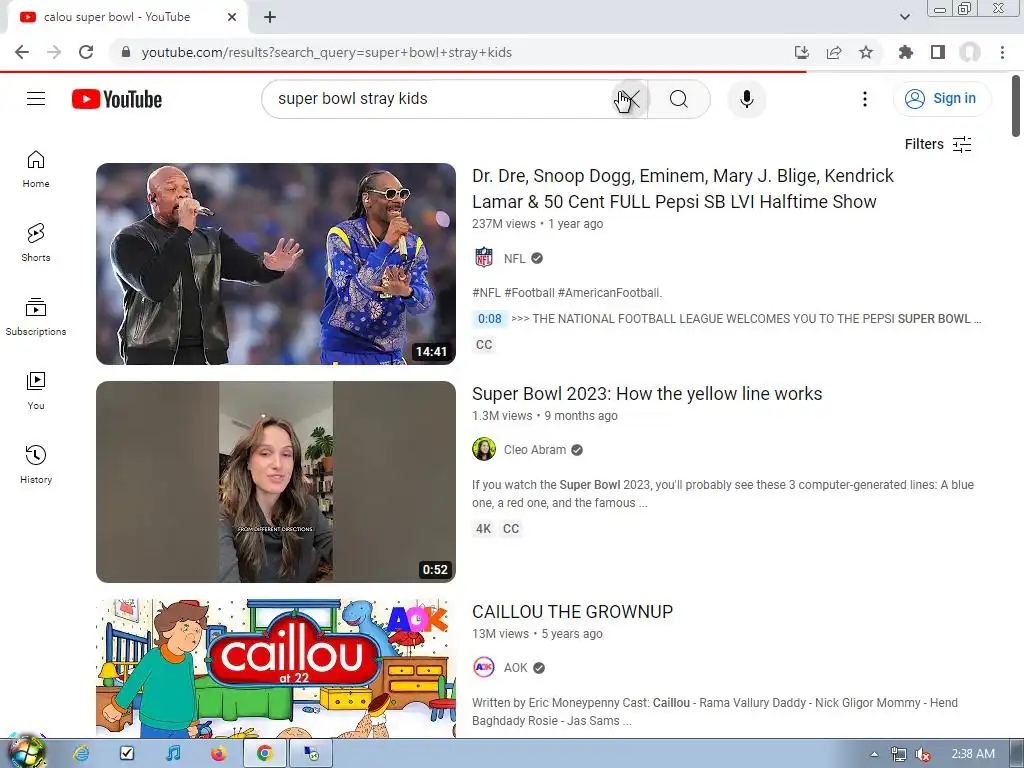Open the tab search dropdown arrow
Image resolution: width=1024 pixels, height=768 pixels.
pyautogui.click(x=904, y=17)
